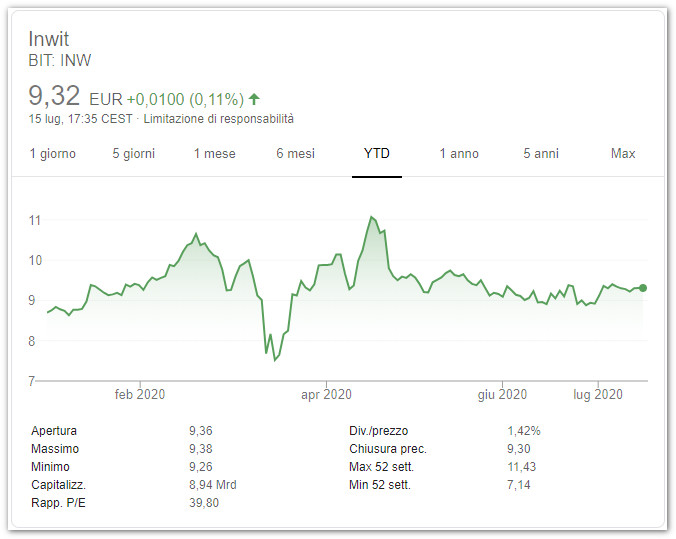This screenshot has height=539, width=676.
Task: Click the 15 lug, 17:35 CEST timestamp
Action: click(x=81, y=119)
